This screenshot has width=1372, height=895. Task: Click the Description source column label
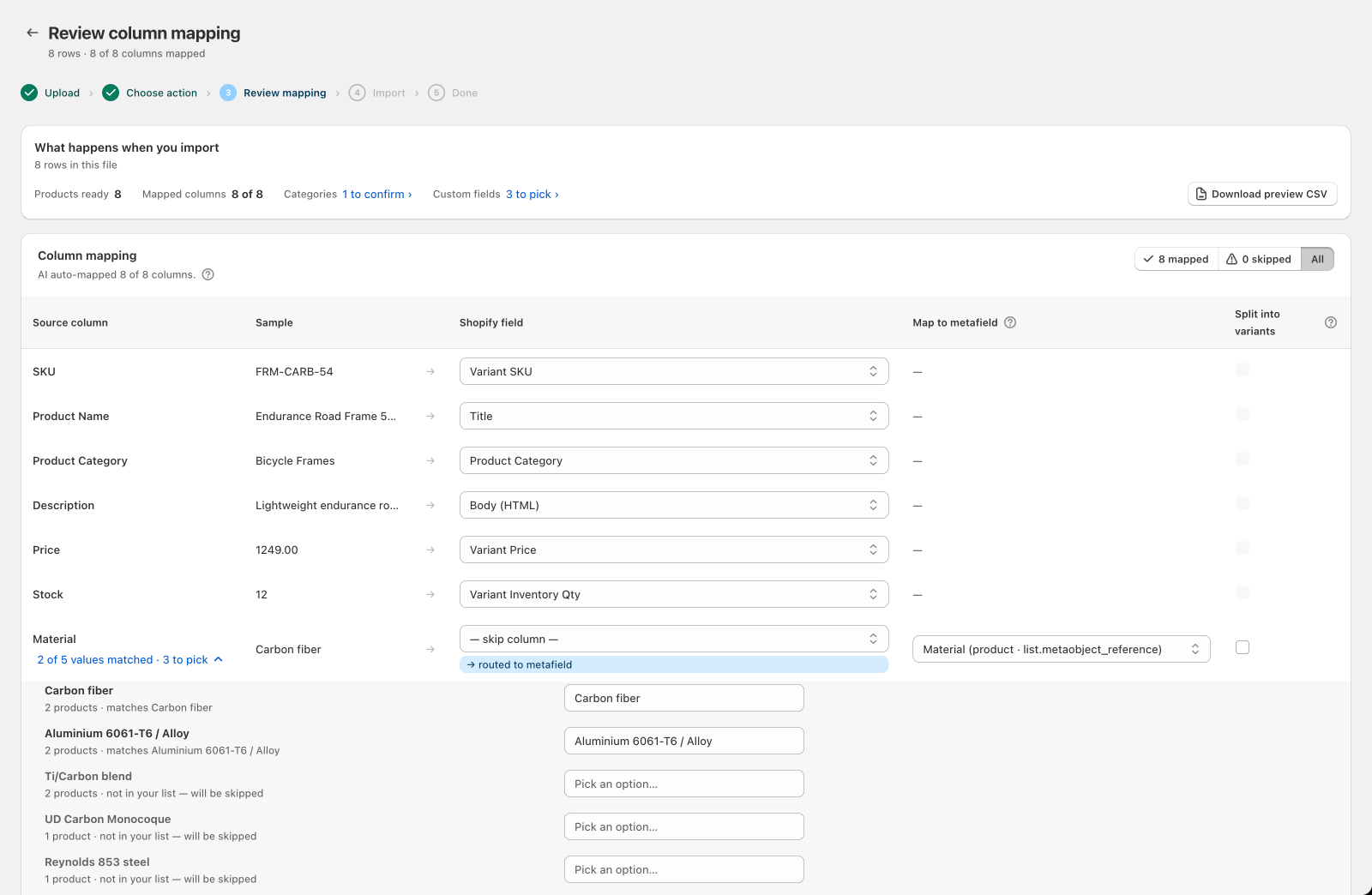pyautogui.click(x=63, y=505)
